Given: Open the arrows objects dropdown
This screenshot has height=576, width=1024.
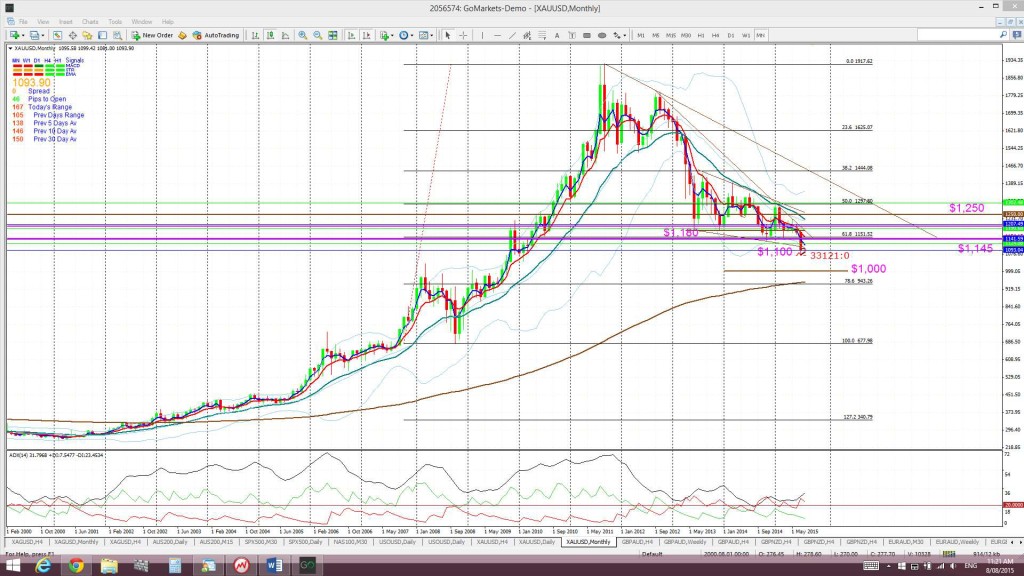Looking at the screenshot, I should (618, 35).
